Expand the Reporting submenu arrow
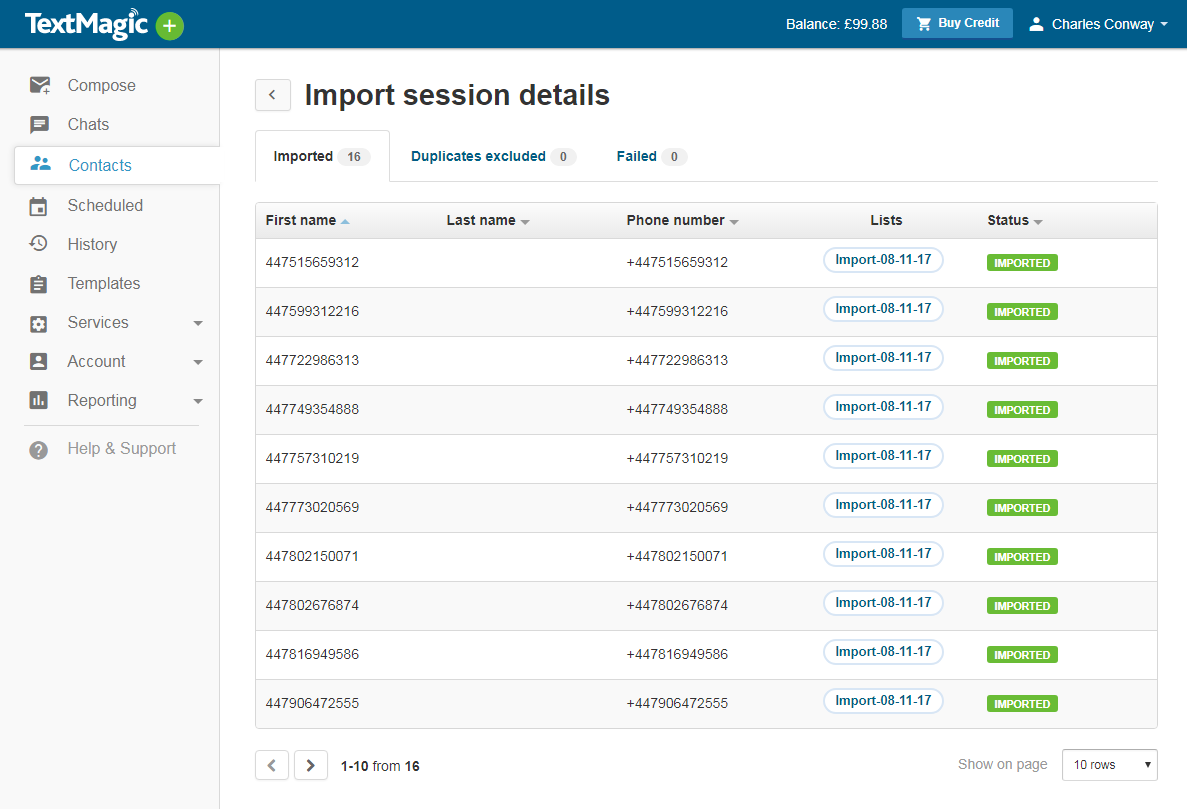Viewport: 1187px width, 809px height. pos(198,401)
